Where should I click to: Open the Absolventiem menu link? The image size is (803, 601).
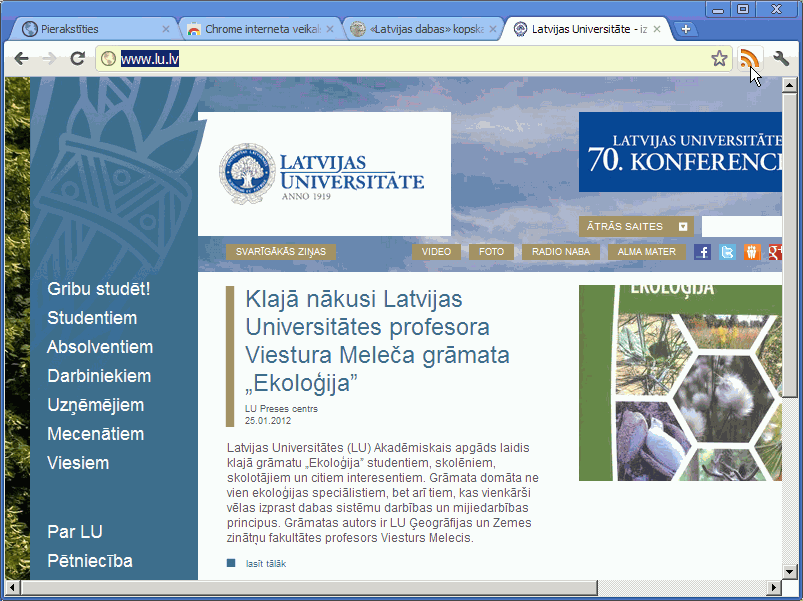point(100,347)
